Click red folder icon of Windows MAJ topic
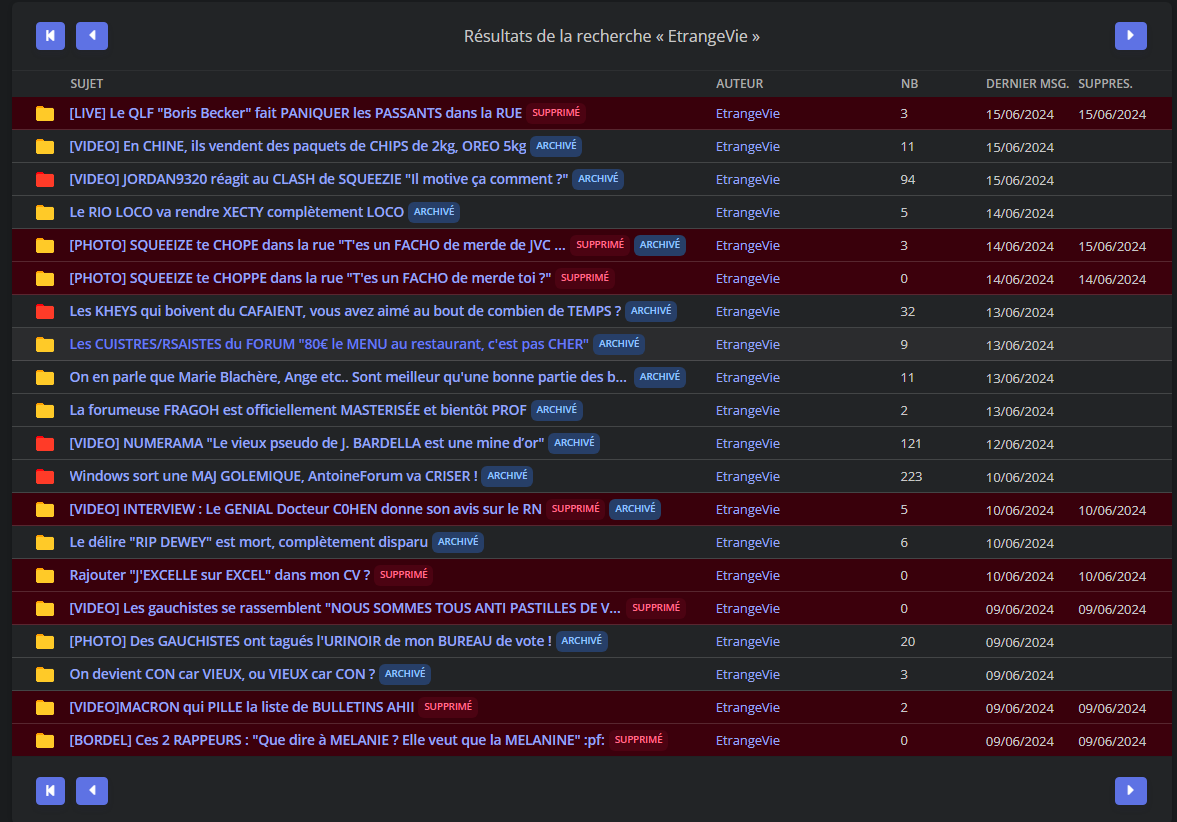This screenshot has width=1177, height=822. [x=45, y=477]
